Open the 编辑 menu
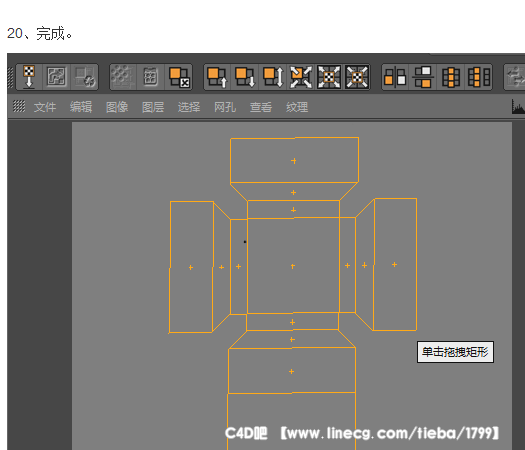The height and width of the screenshot is (450, 525). (x=81, y=107)
